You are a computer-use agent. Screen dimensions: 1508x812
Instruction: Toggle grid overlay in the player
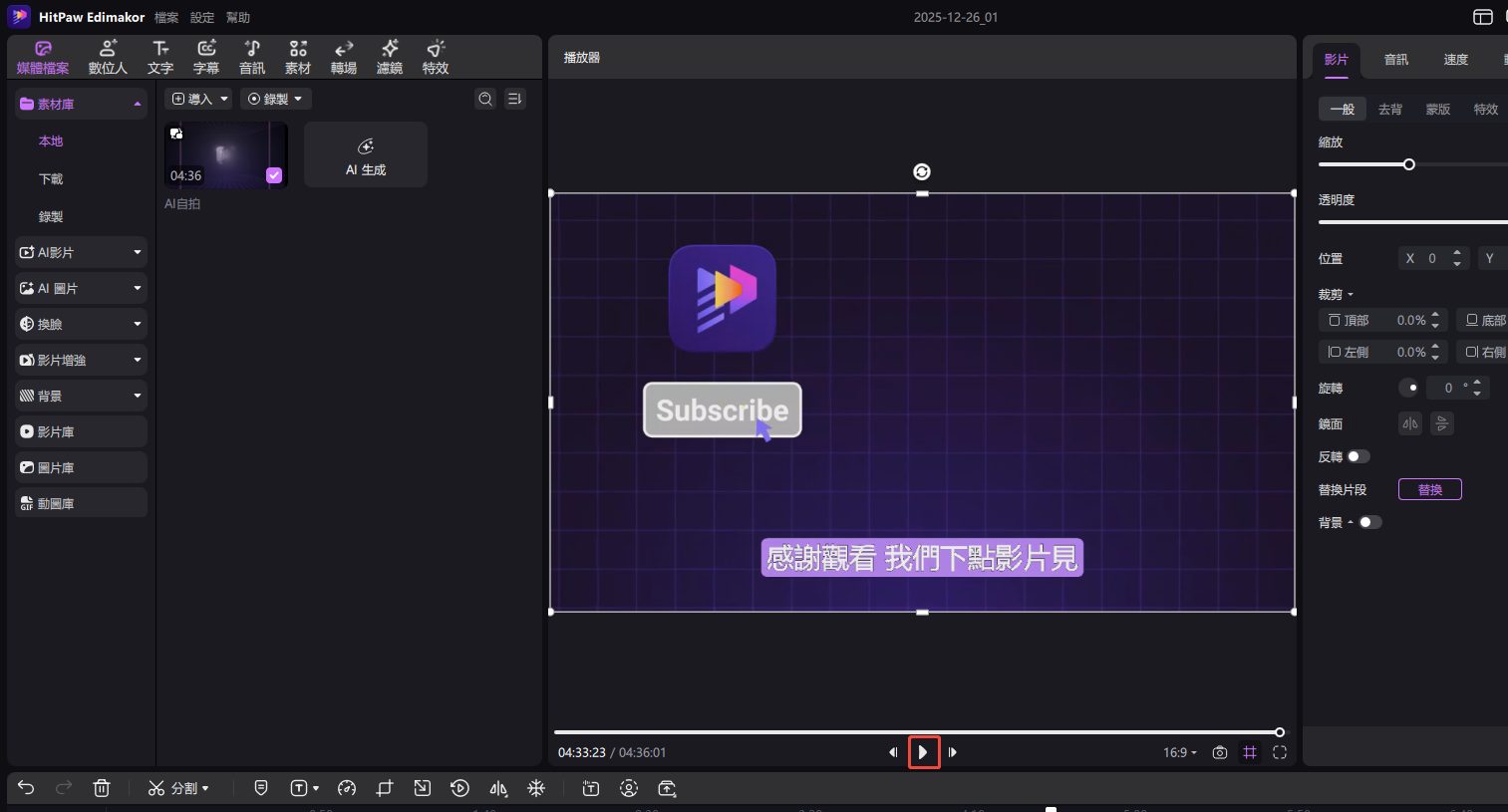click(x=1250, y=752)
